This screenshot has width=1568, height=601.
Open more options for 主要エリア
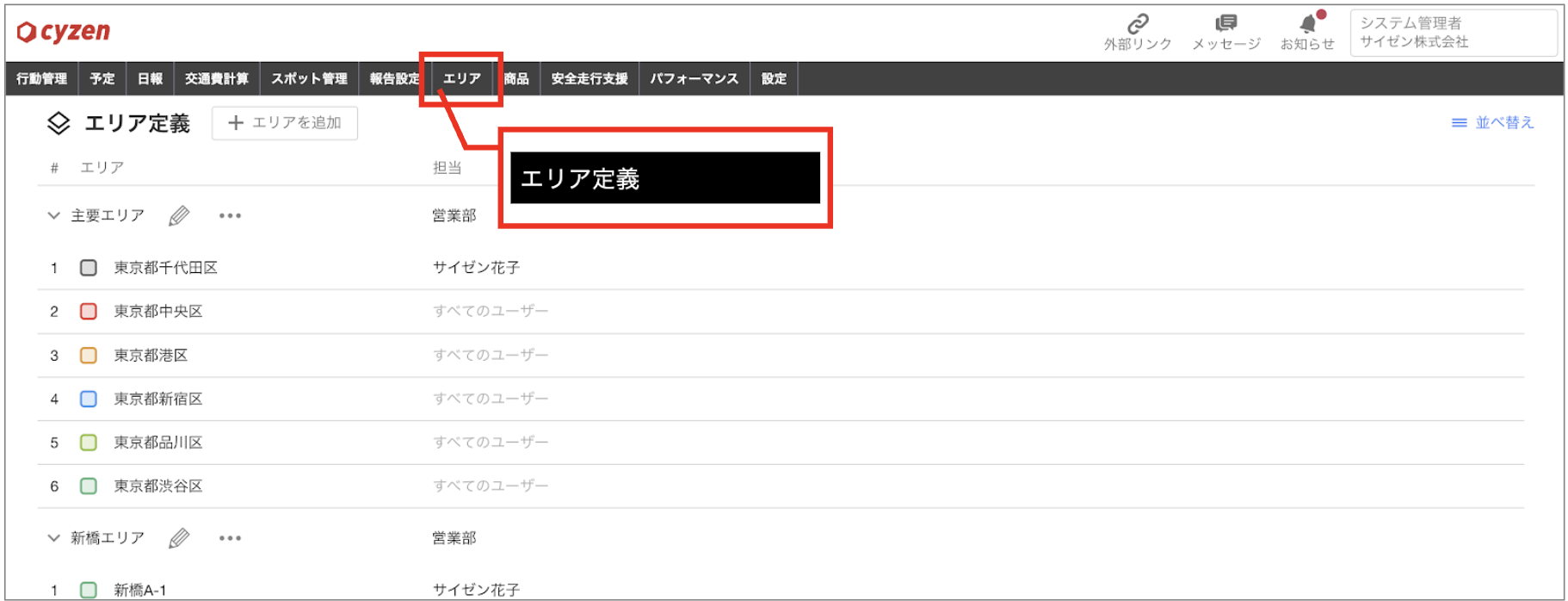pos(230,215)
